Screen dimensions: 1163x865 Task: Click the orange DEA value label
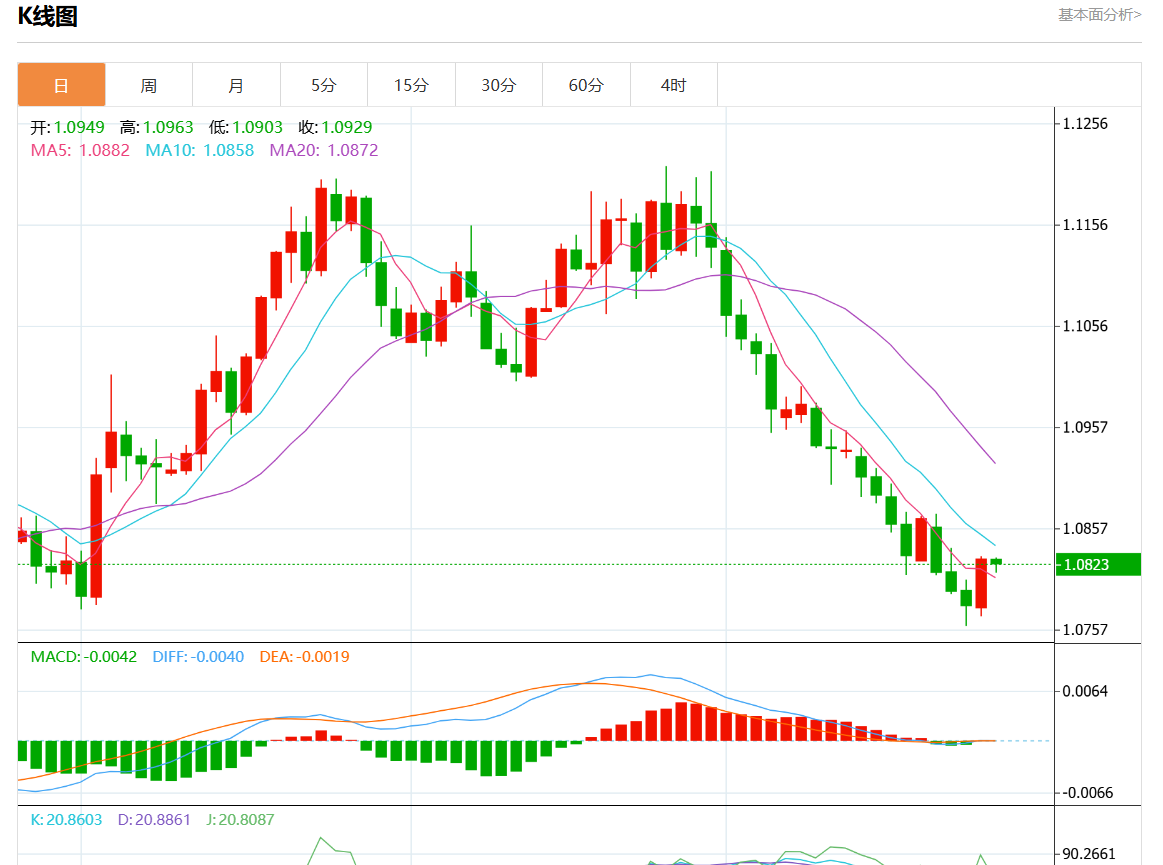[304, 657]
